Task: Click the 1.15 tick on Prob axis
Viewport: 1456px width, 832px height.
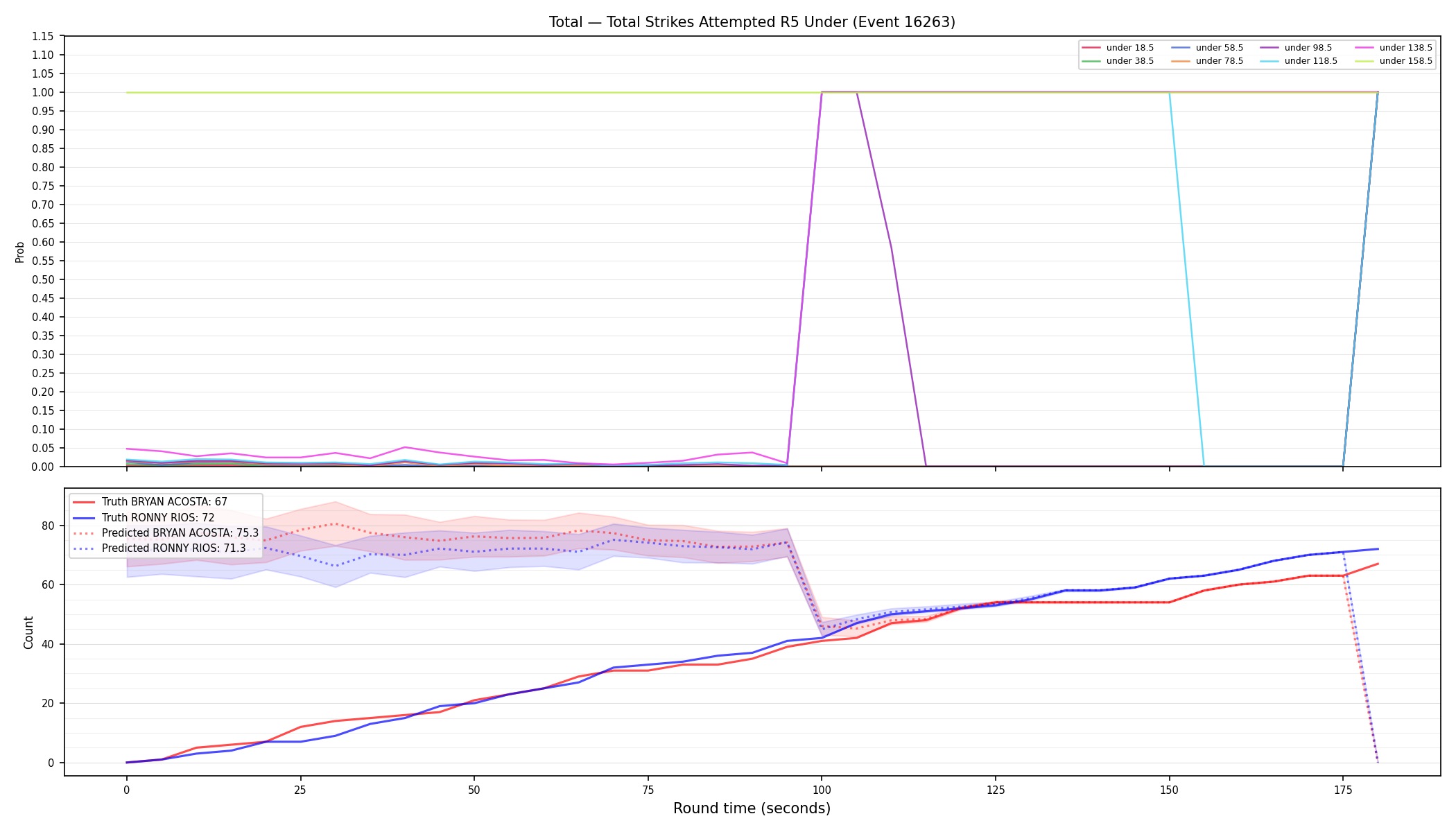Action: (43, 36)
